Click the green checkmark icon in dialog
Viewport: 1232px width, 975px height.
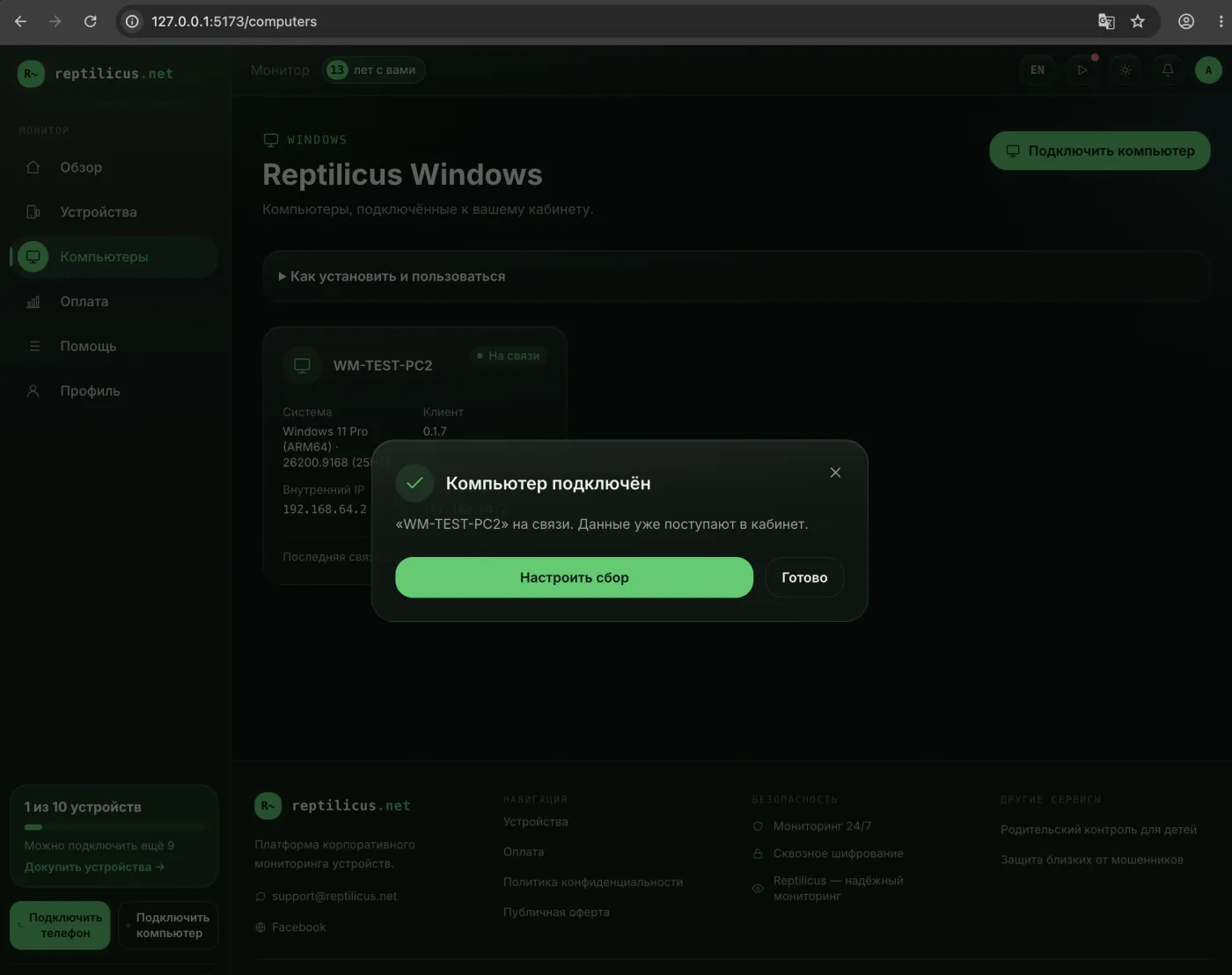click(414, 482)
